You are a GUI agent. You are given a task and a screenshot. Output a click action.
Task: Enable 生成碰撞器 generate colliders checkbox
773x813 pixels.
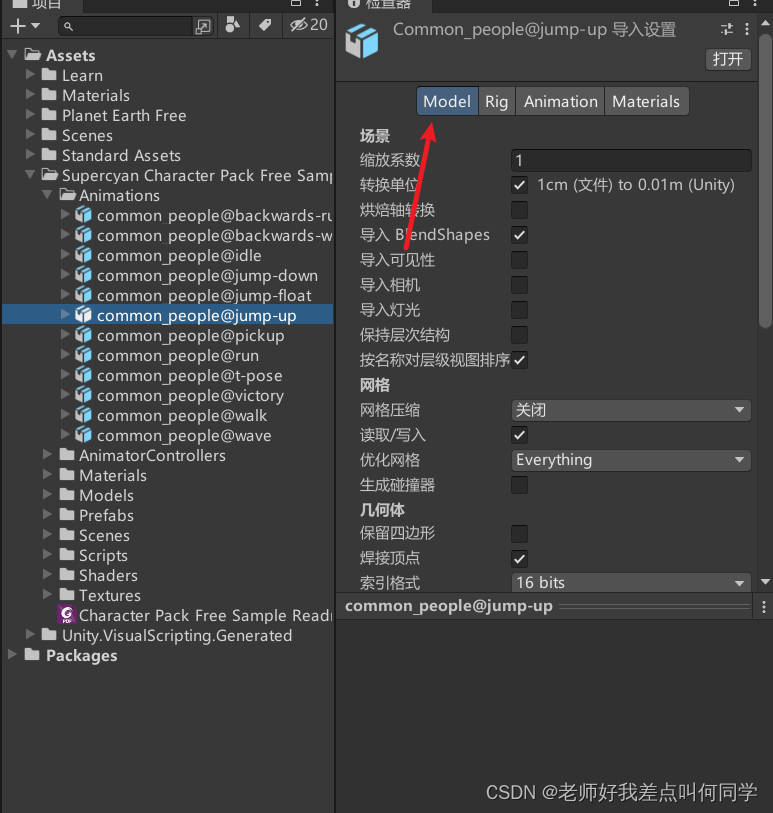[519, 485]
